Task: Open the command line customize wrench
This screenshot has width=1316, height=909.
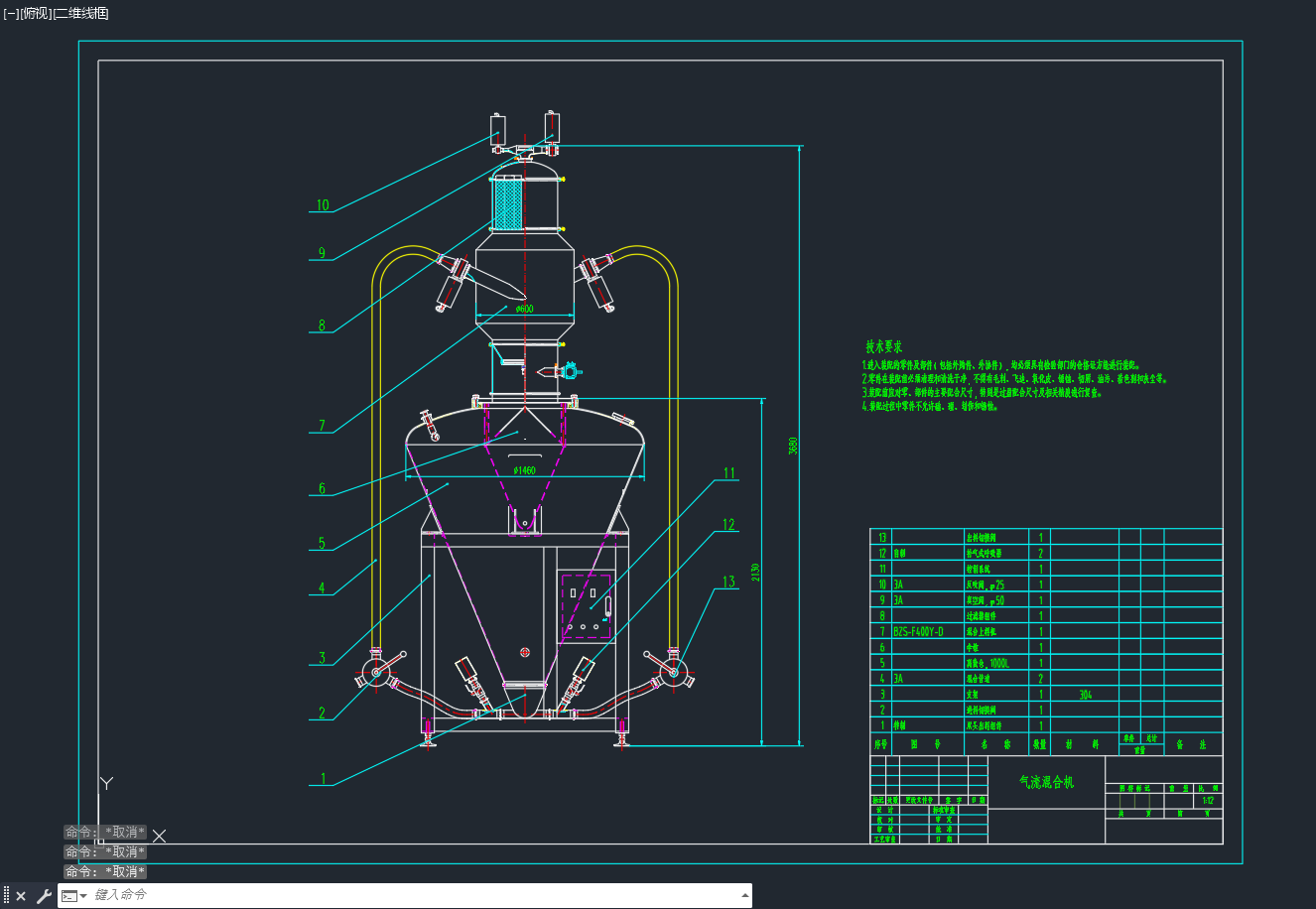Action: click(x=43, y=896)
